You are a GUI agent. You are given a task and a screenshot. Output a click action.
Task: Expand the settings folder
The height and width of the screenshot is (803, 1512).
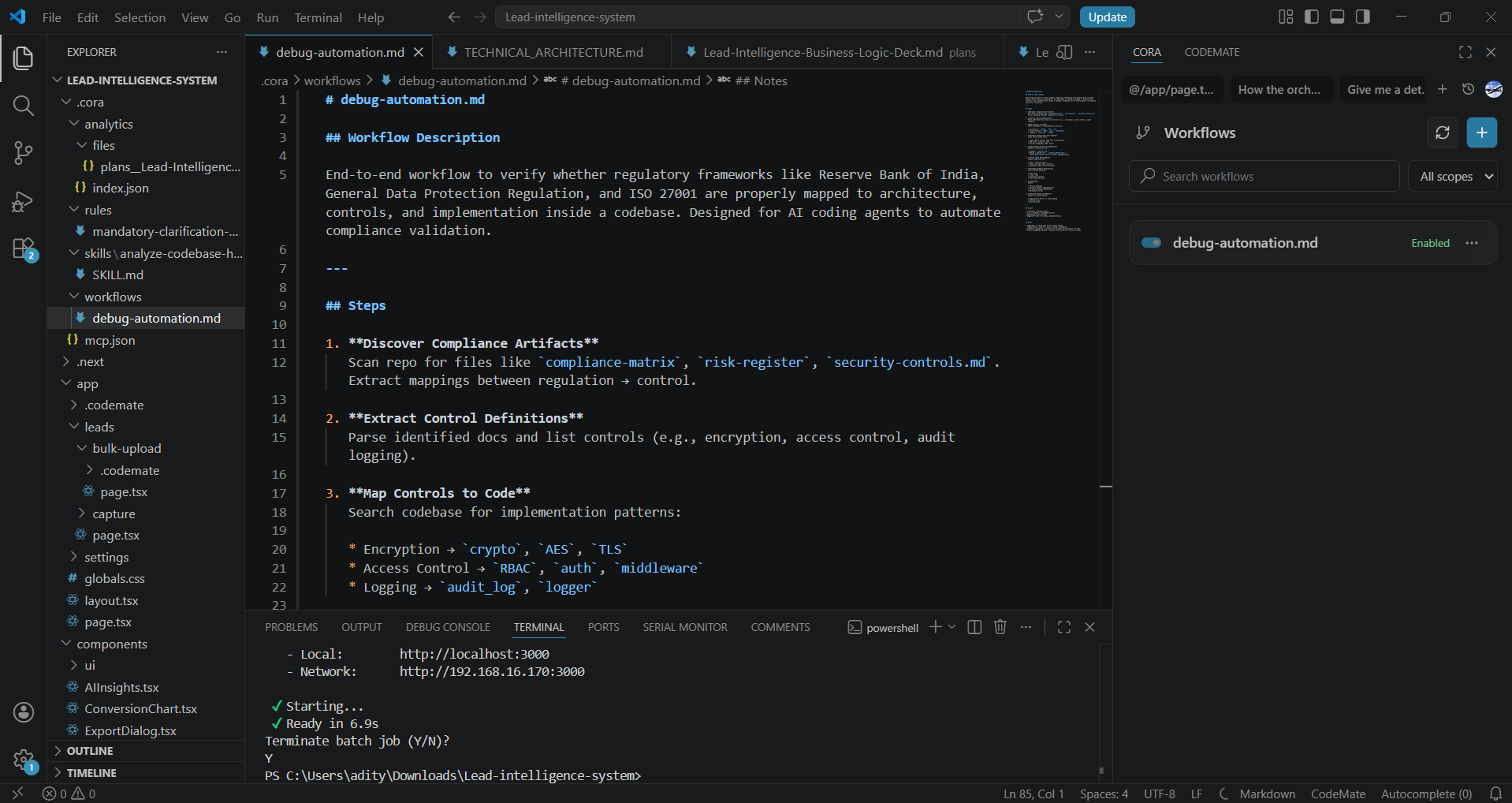coord(106,557)
